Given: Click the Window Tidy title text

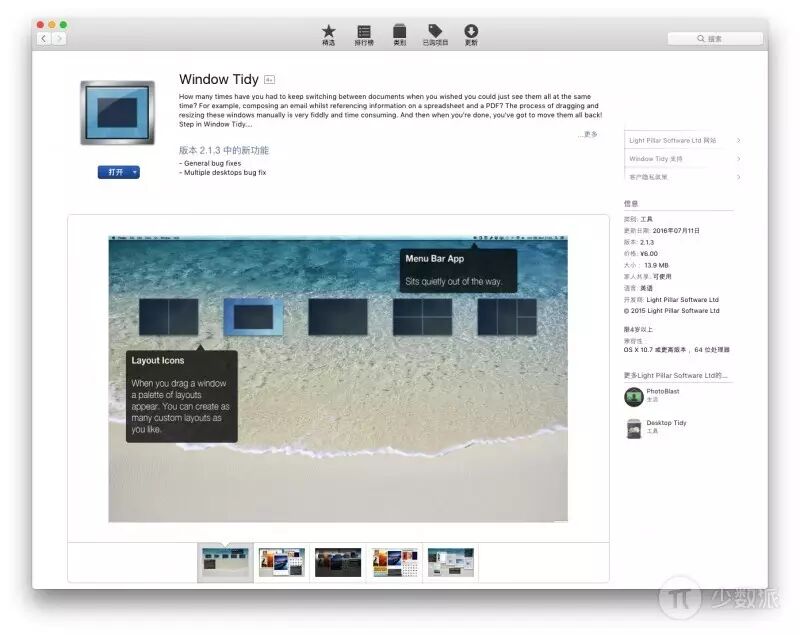Looking at the screenshot, I should pyautogui.click(x=219, y=79).
